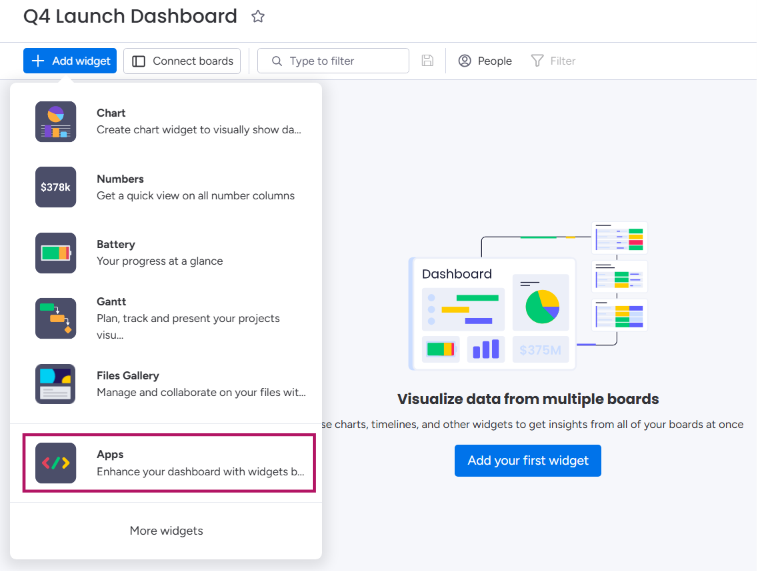Click the Add widget button
The height and width of the screenshot is (571, 757).
(x=70, y=61)
